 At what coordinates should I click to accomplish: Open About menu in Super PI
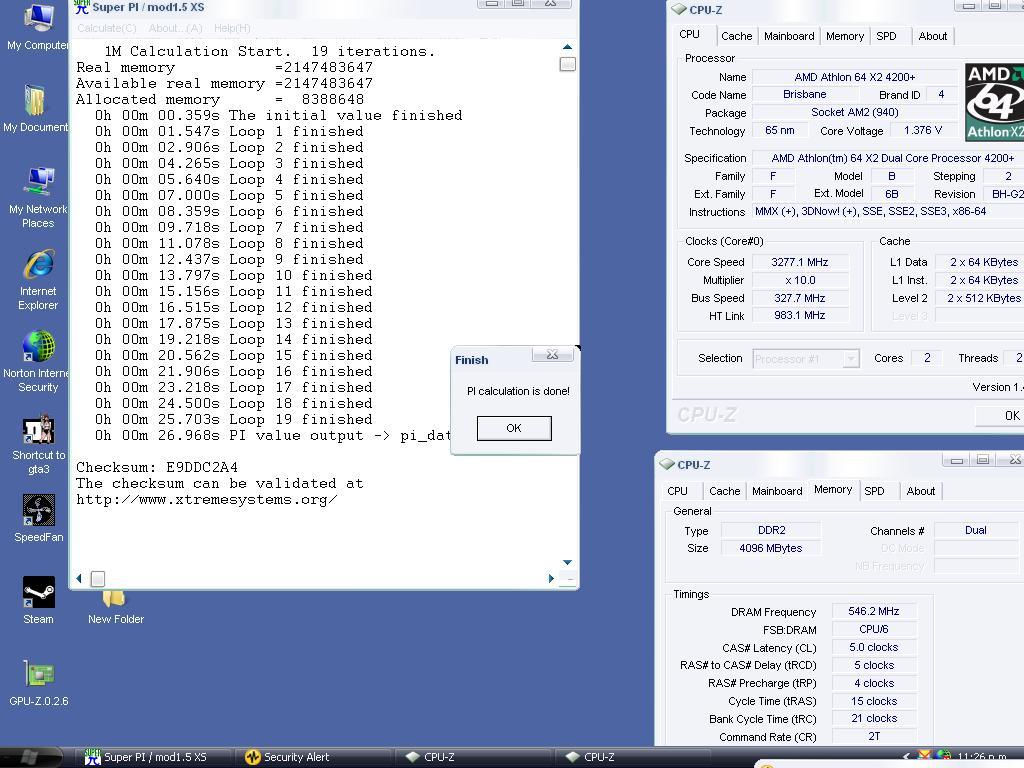tap(175, 28)
